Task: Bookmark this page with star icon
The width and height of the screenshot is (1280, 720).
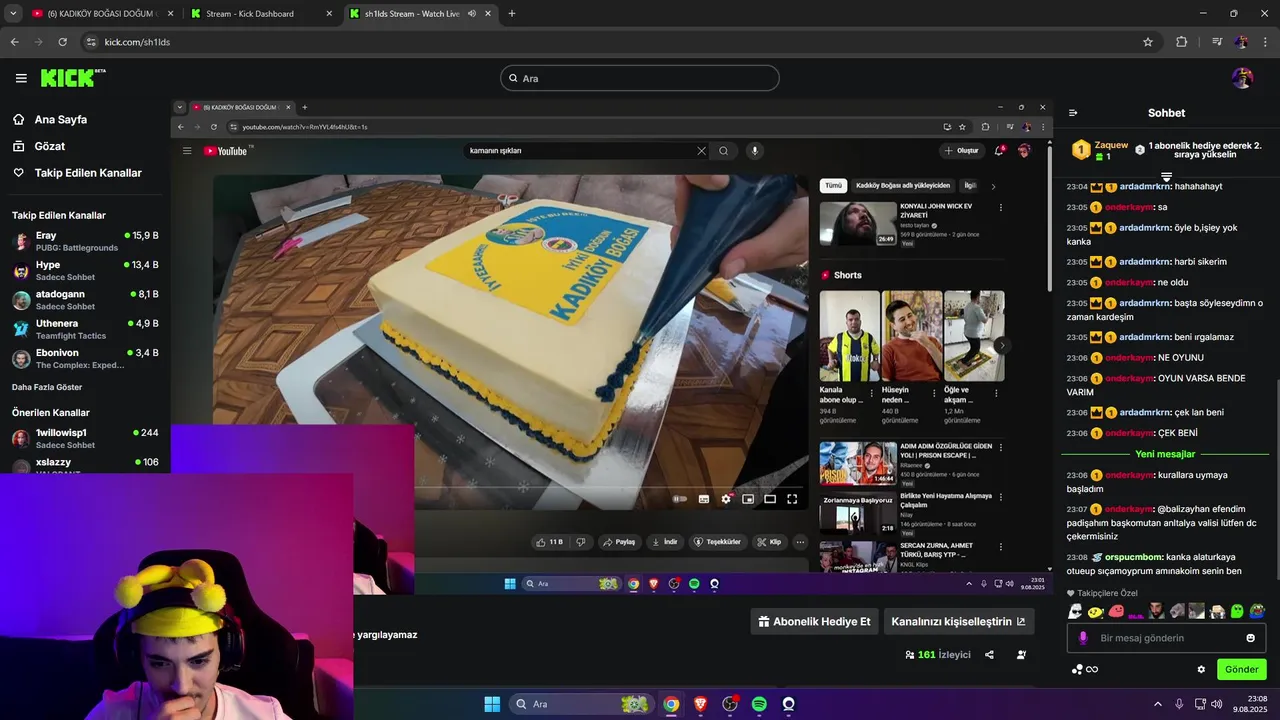Action: 1148,42
